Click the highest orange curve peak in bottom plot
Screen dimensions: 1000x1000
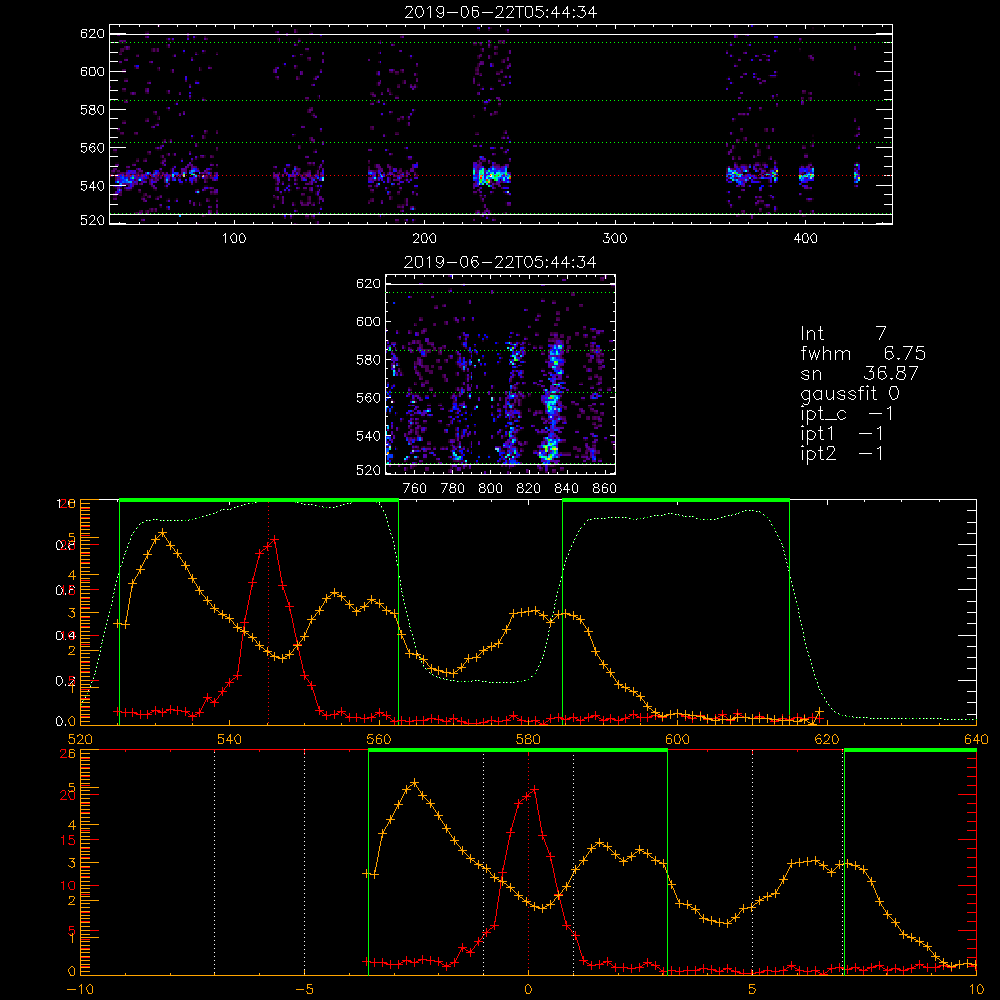pyautogui.click(x=415, y=782)
